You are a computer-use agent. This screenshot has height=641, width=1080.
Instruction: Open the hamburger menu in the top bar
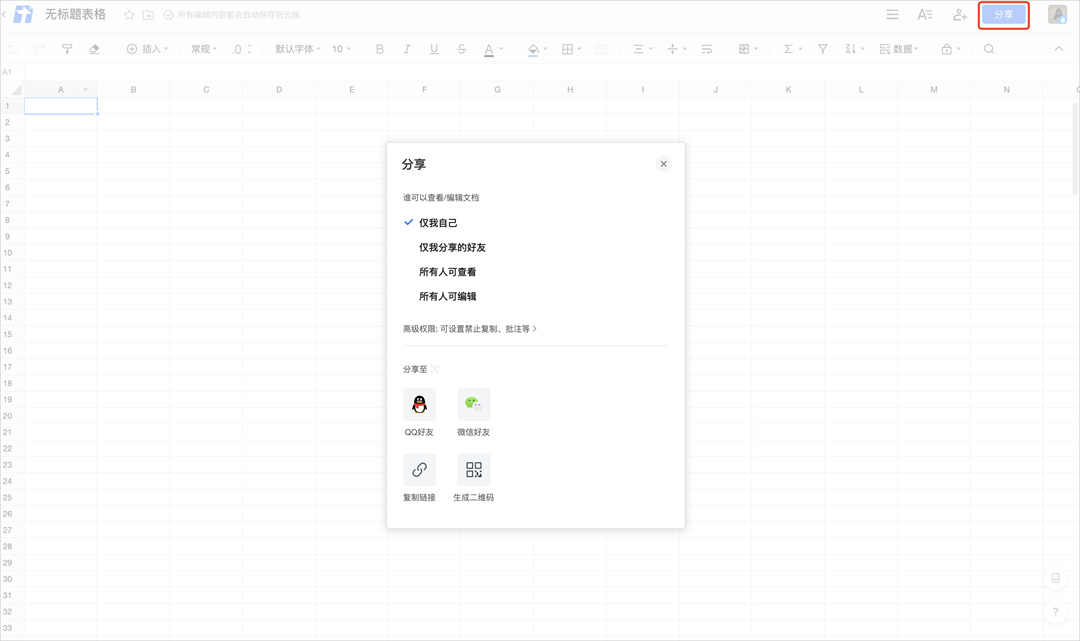(x=893, y=14)
